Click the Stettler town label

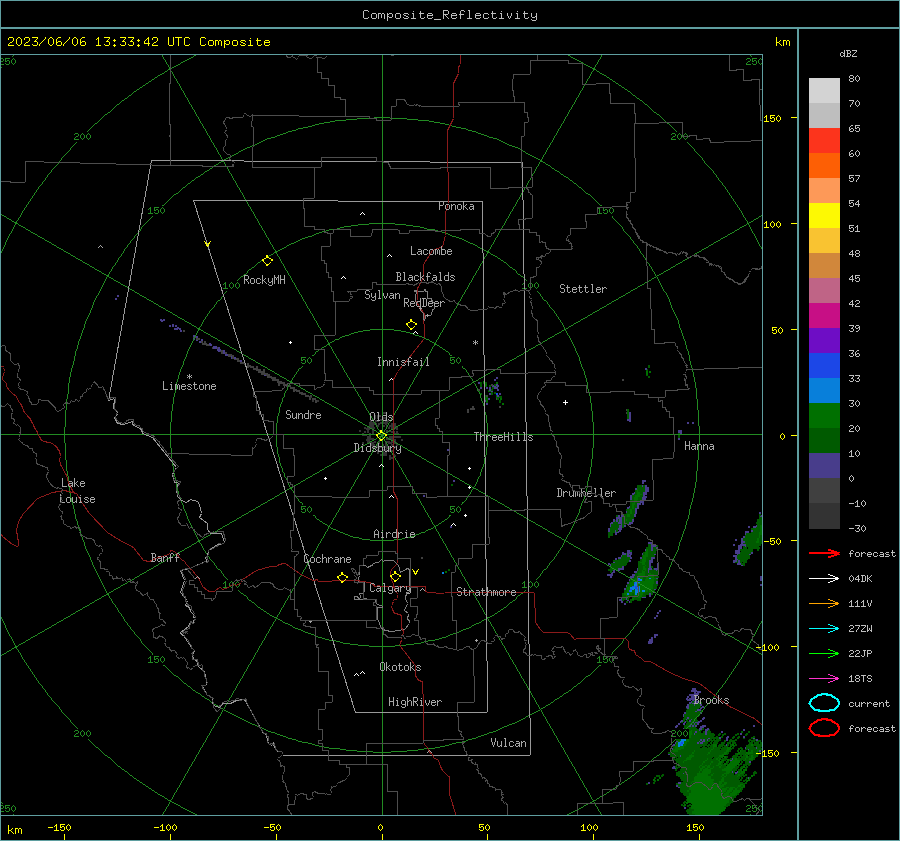point(583,289)
